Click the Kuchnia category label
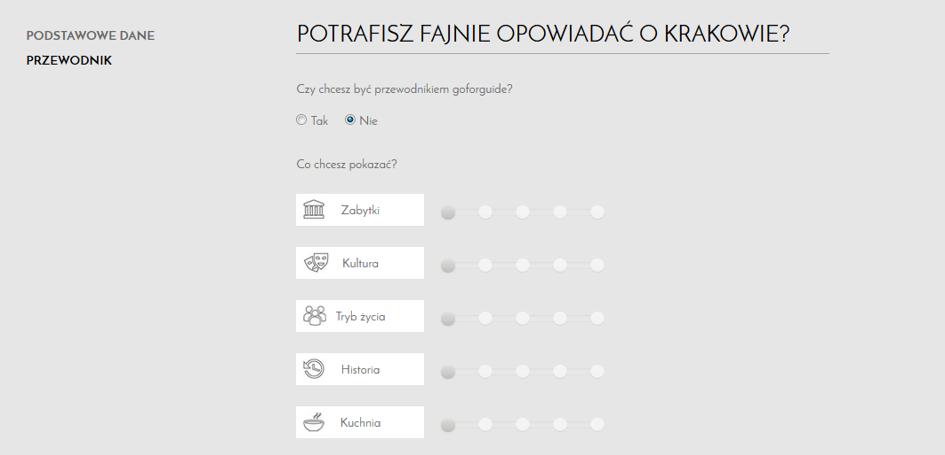The height and width of the screenshot is (455, 945). click(360, 422)
